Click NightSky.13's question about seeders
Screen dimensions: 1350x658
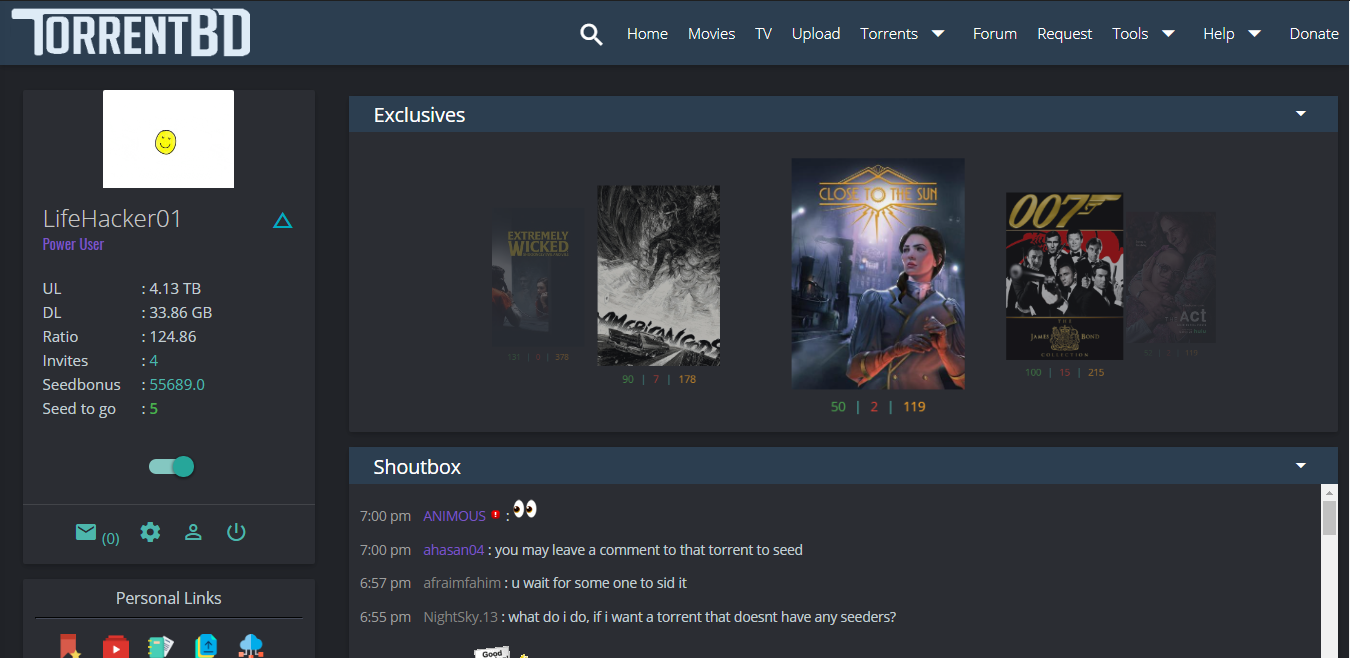[702, 617]
